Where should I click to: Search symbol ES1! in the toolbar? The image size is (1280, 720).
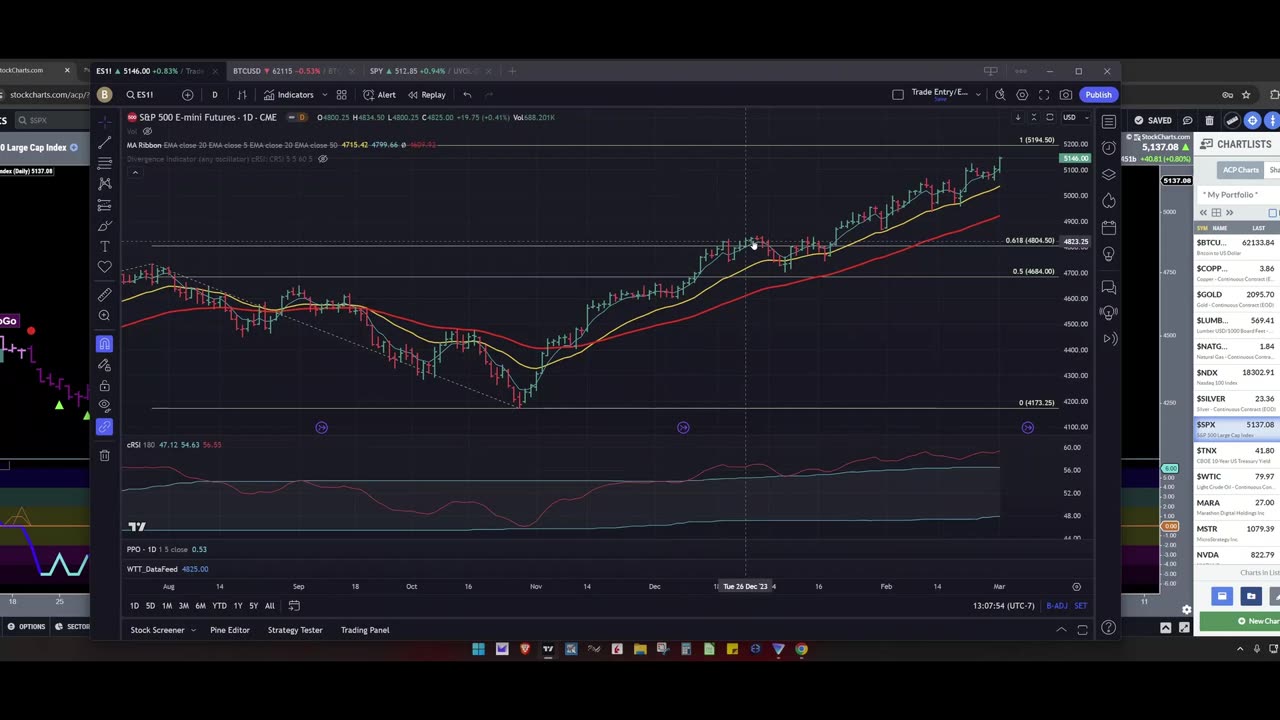[x=140, y=95]
